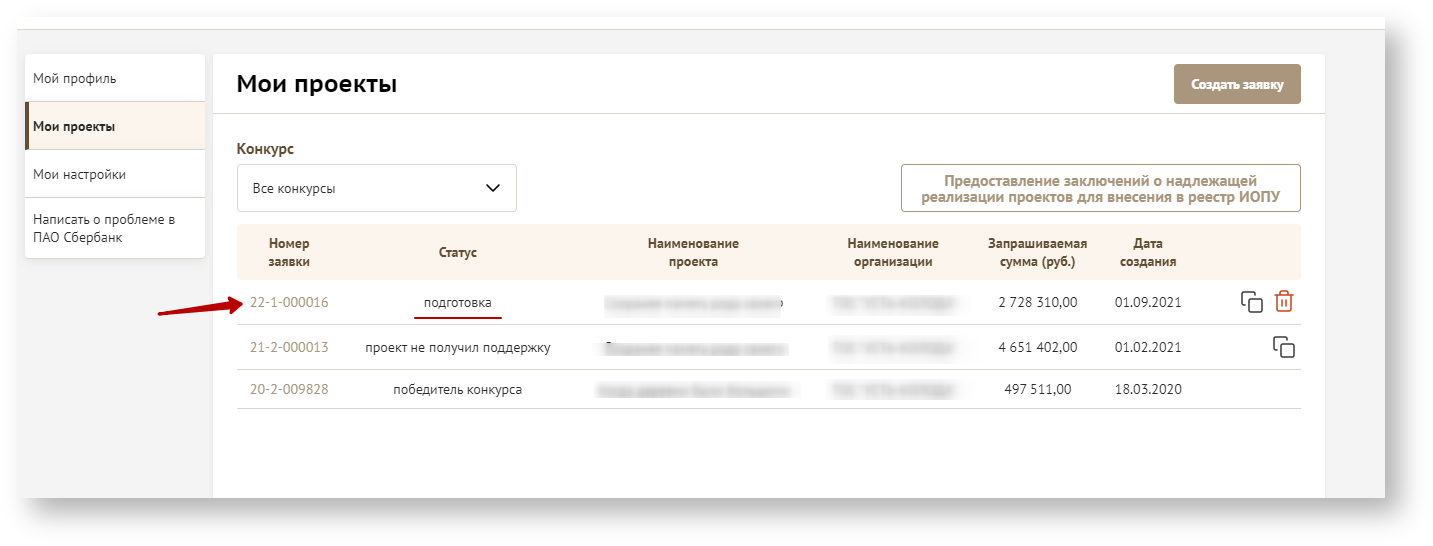Open the 'Все конкурсы' contest dropdown
This screenshot has height=546, width=1433.
coord(377,188)
